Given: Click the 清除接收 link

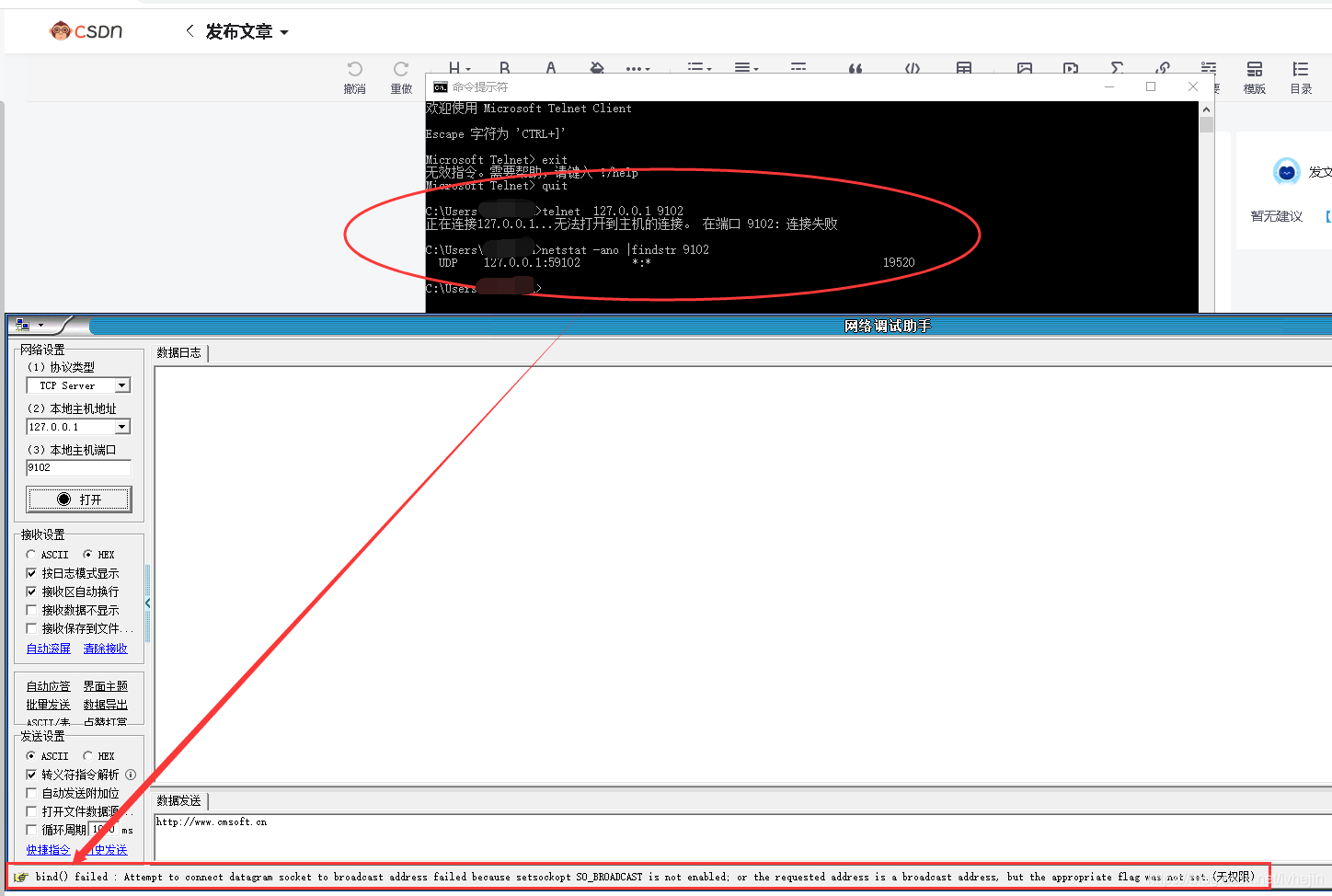Looking at the screenshot, I should click(106, 649).
